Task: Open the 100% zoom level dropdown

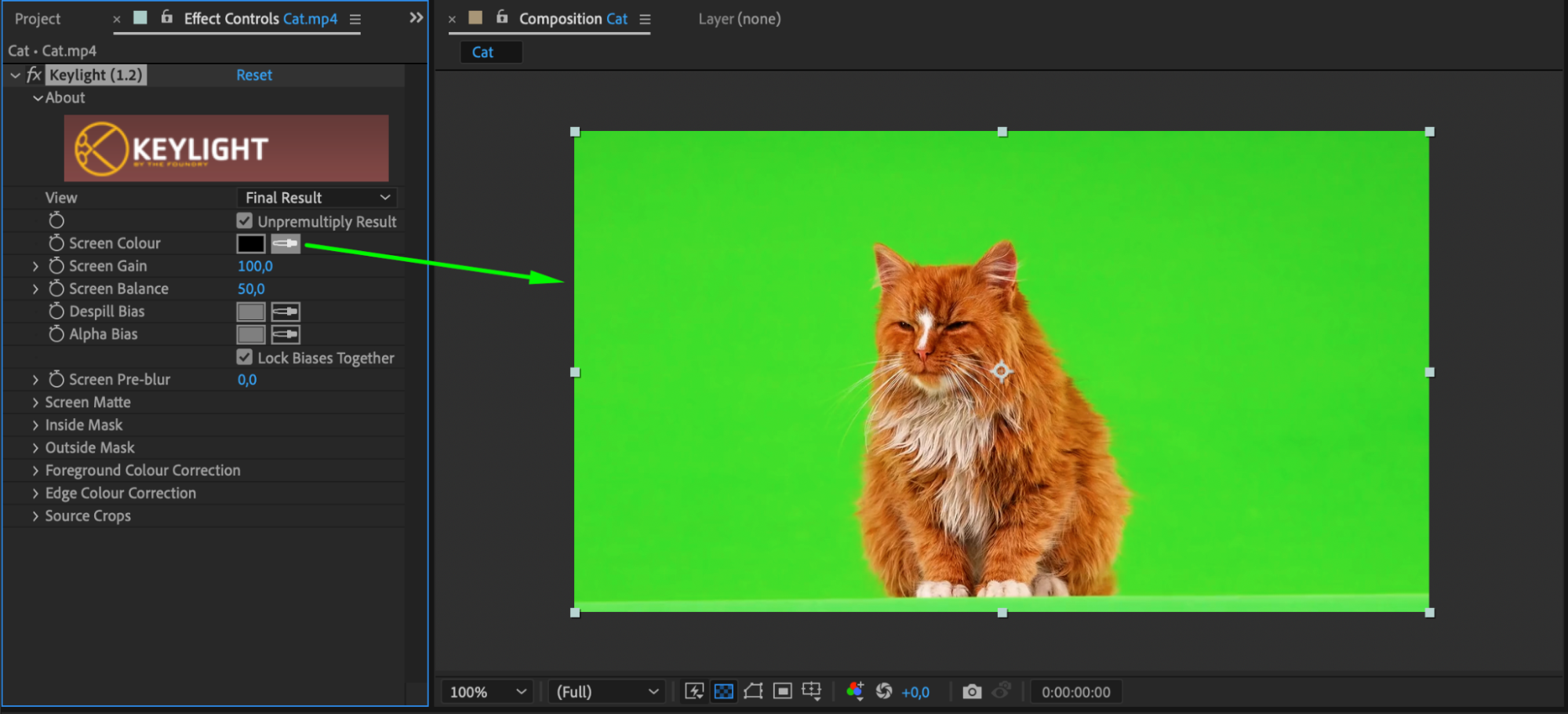Action: 486,692
